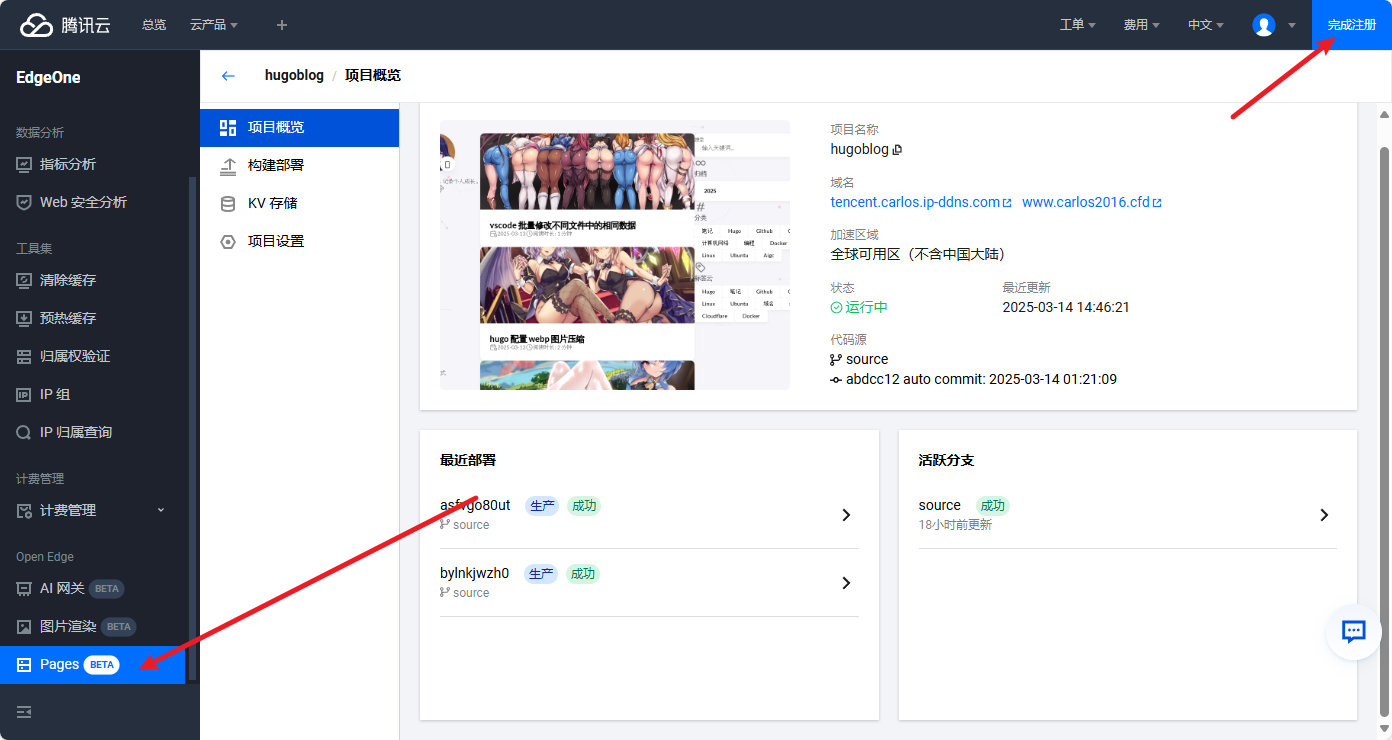Click the asfvgo80ut deployment name
This screenshot has height=740, width=1392.
click(475, 505)
